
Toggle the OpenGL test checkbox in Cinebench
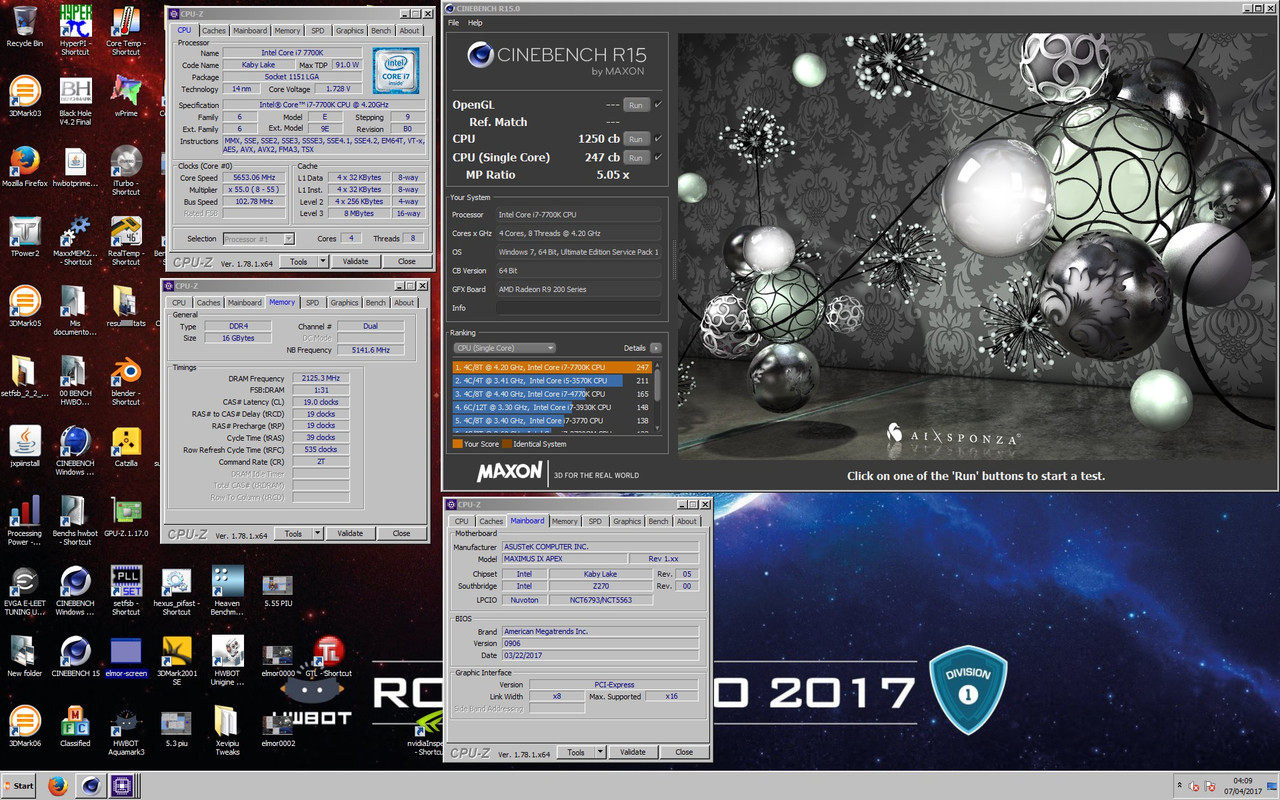tap(658, 104)
